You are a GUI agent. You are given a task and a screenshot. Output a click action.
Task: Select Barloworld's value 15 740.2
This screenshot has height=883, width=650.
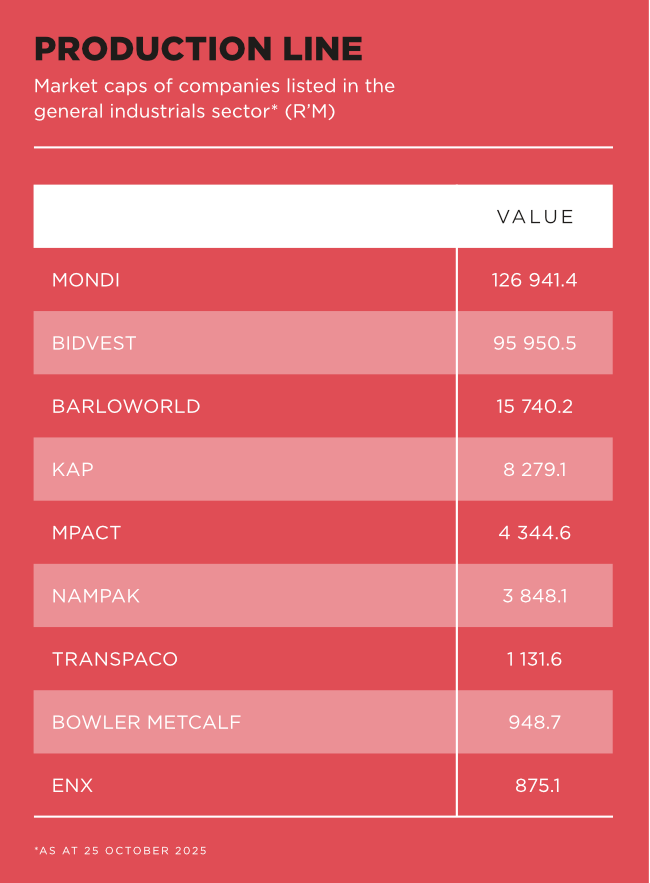point(535,406)
